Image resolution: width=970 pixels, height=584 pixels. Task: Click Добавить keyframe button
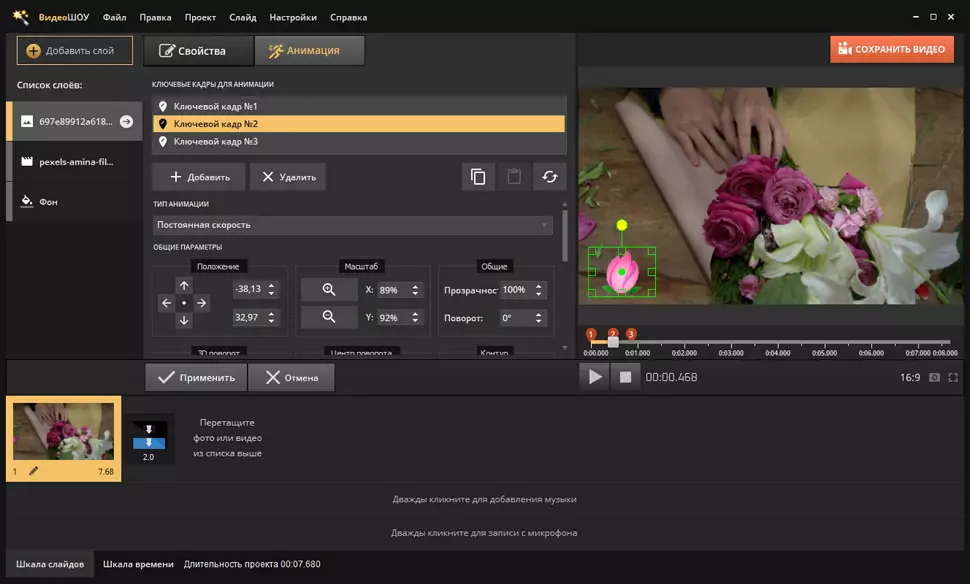point(199,177)
